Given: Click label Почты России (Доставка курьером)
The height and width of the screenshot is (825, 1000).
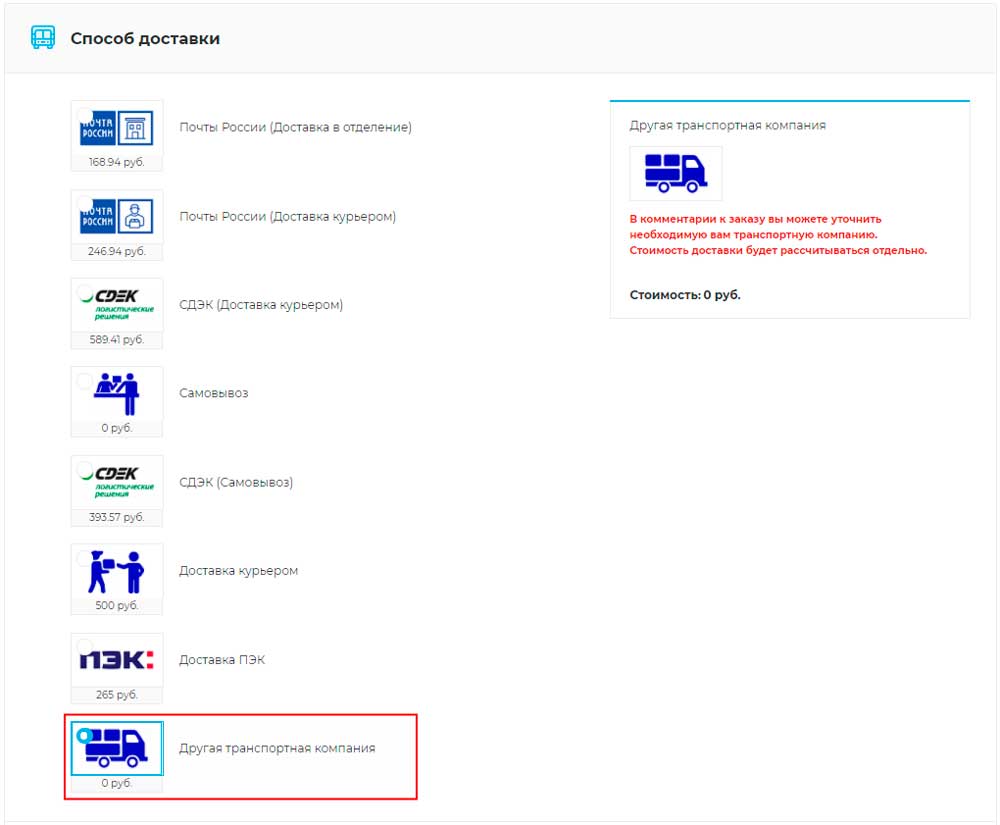Looking at the screenshot, I should [x=288, y=216].
